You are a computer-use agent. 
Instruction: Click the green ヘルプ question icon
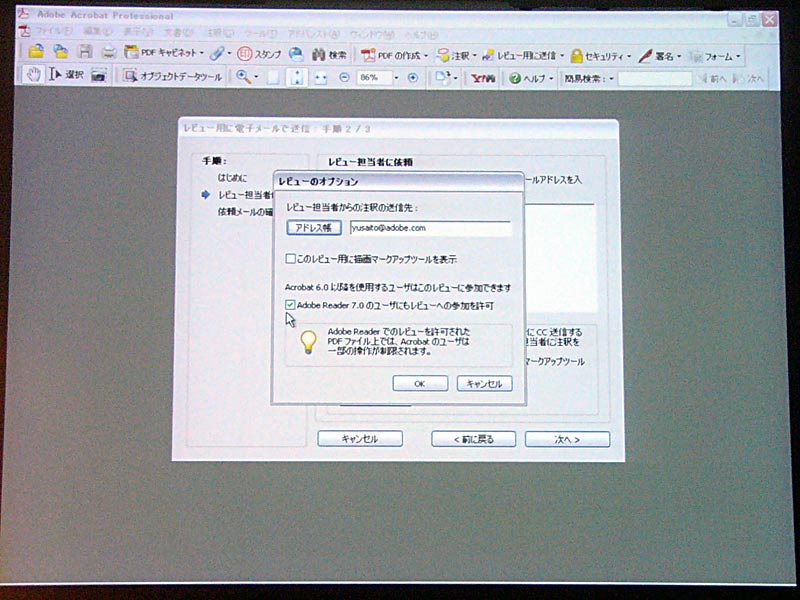514,78
